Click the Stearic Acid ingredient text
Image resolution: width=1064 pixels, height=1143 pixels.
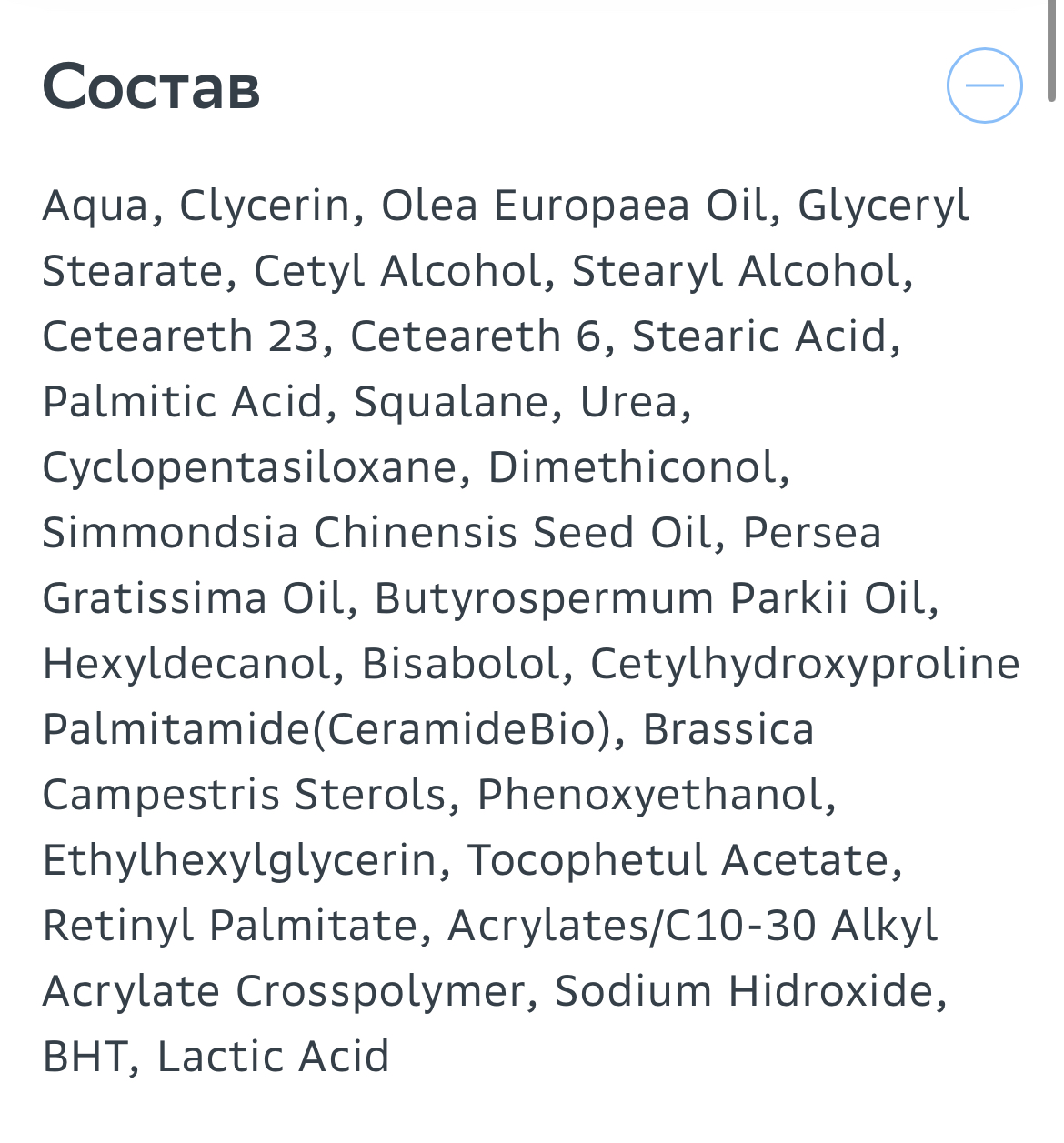[x=759, y=336]
